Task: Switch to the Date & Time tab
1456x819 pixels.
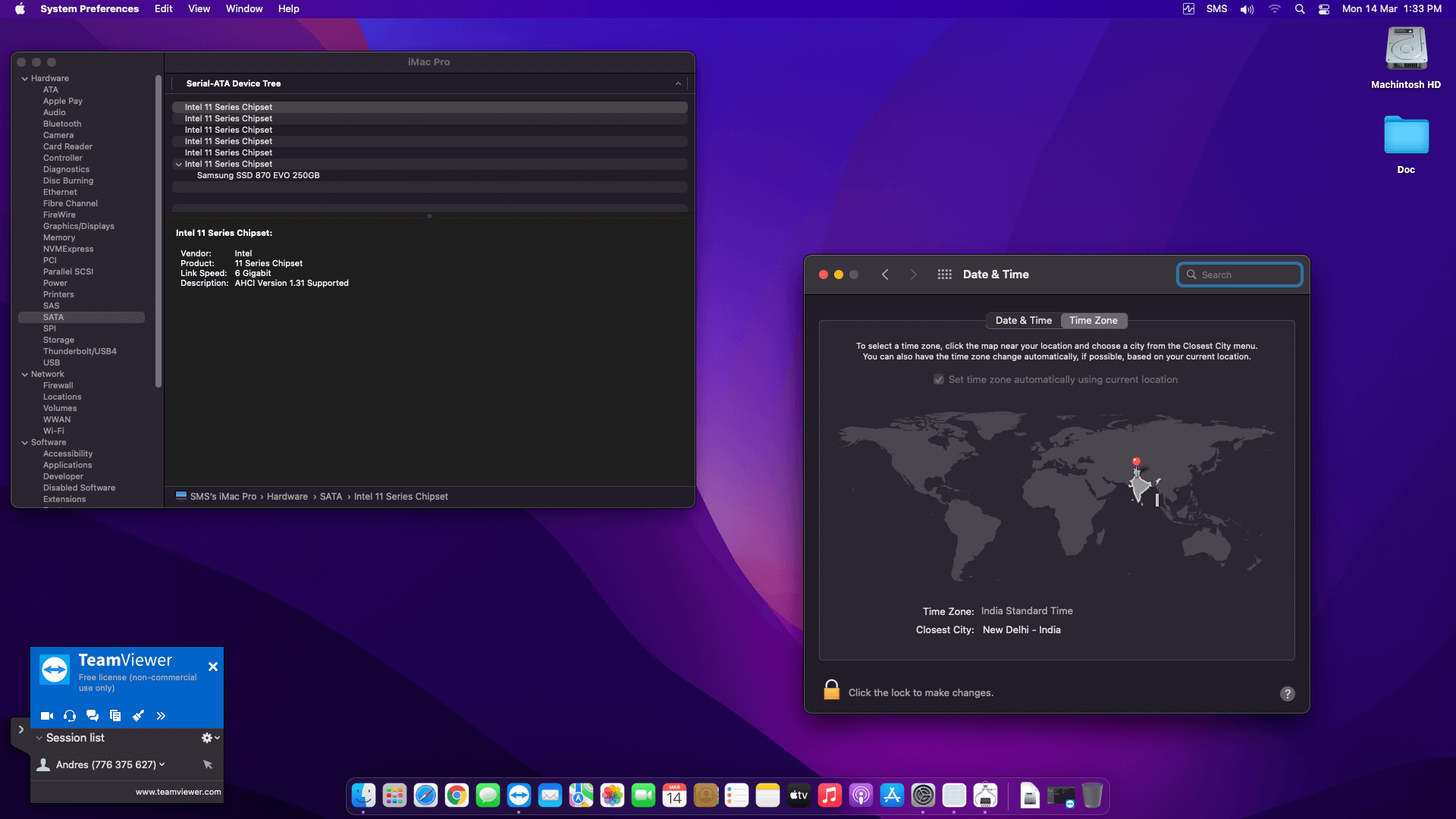Action: click(1024, 321)
